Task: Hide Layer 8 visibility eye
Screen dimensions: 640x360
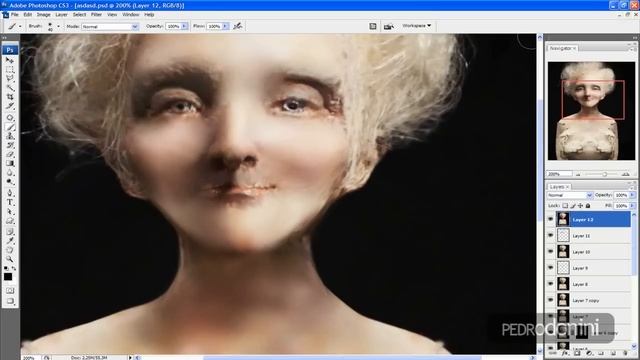Action: 551,284
